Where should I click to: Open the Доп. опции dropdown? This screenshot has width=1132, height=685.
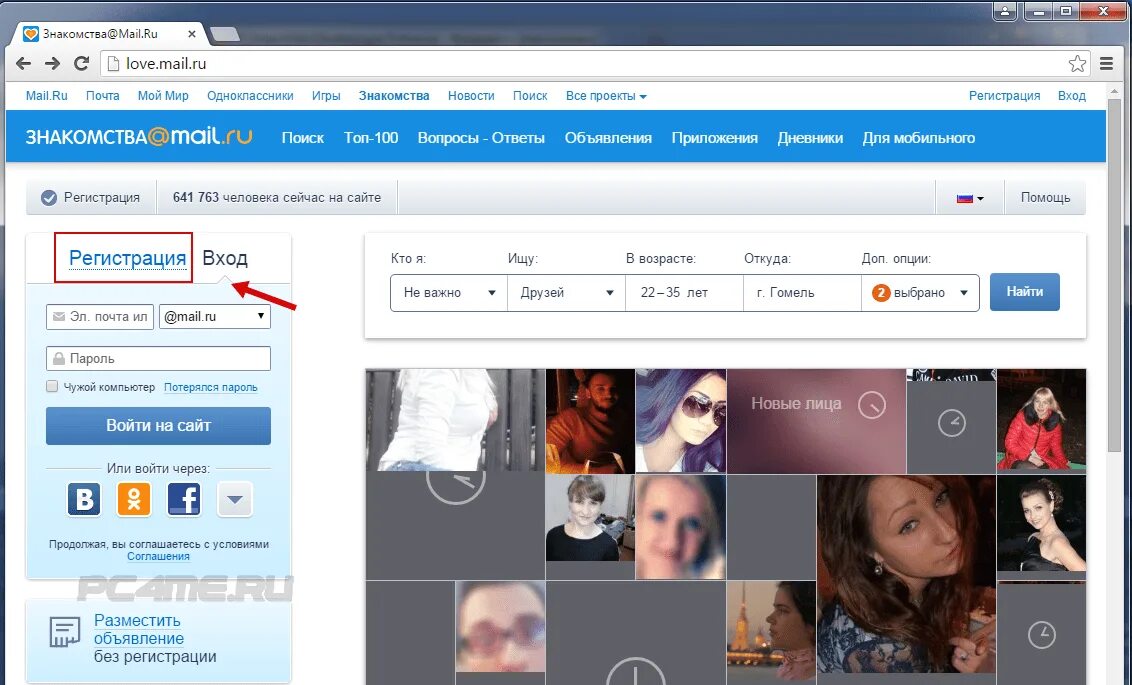point(920,292)
